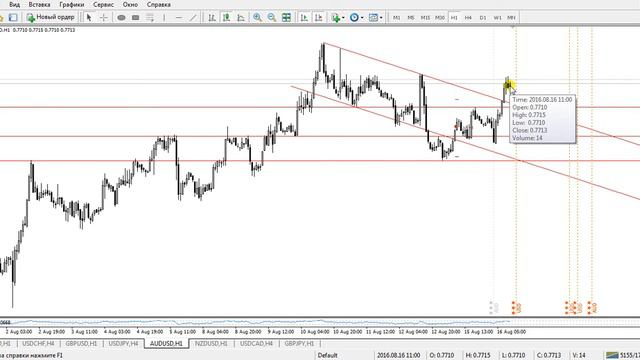The width and height of the screenshot is (640, 360).
Task: Switch to M5 timeframe
Action: click(411, 18)
